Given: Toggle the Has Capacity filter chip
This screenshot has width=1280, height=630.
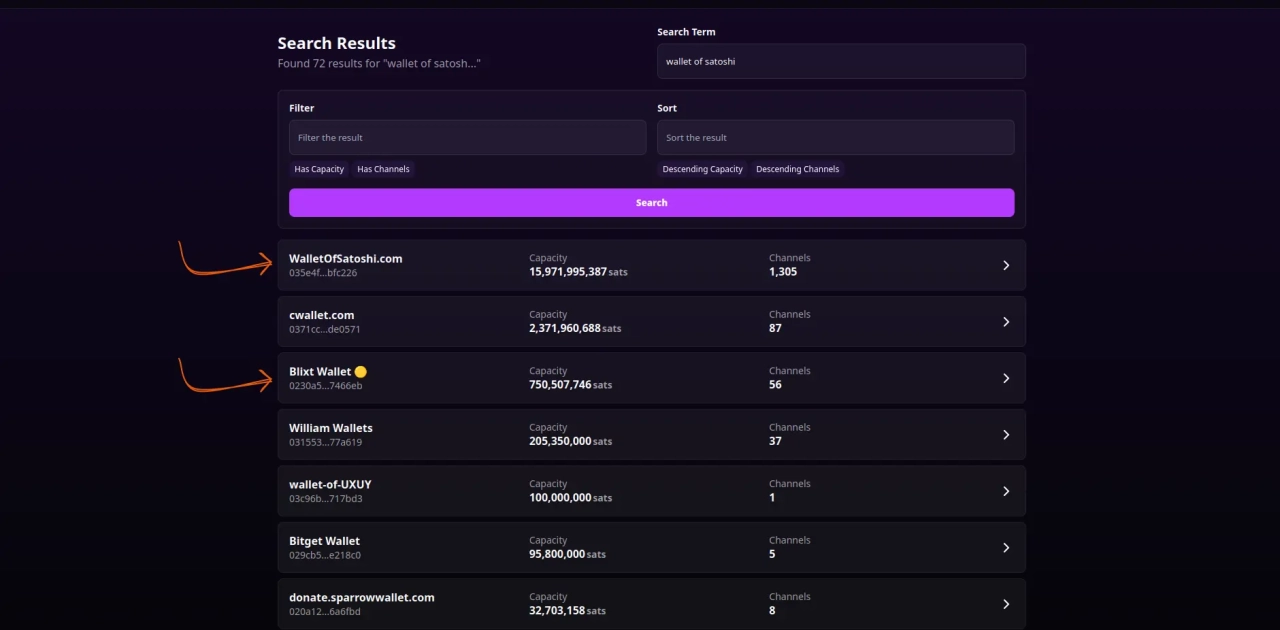Looking at the screenshot, I should (319, 169).
